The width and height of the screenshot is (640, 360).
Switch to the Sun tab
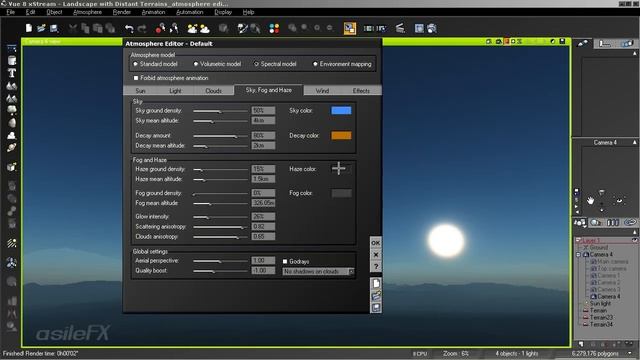[x=140, y=91]
